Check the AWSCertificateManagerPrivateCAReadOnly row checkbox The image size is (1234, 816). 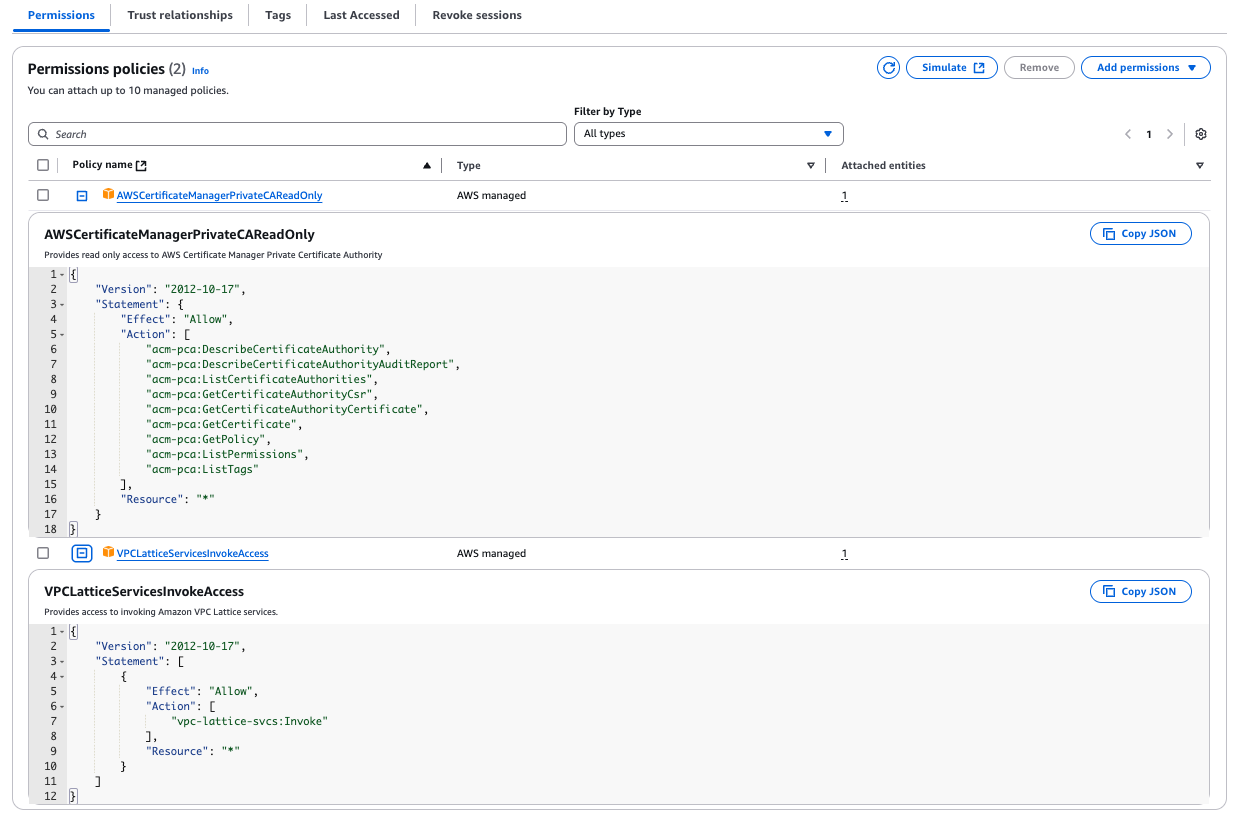point(43,195)
